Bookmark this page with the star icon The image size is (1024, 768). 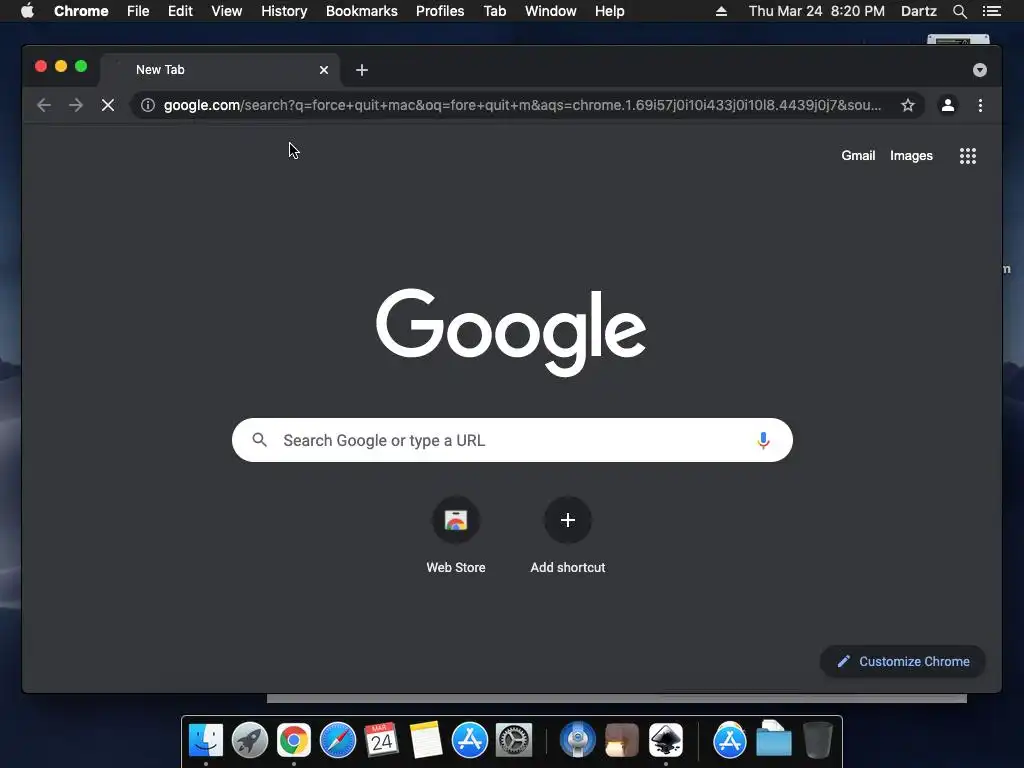[x=908, y=105]
